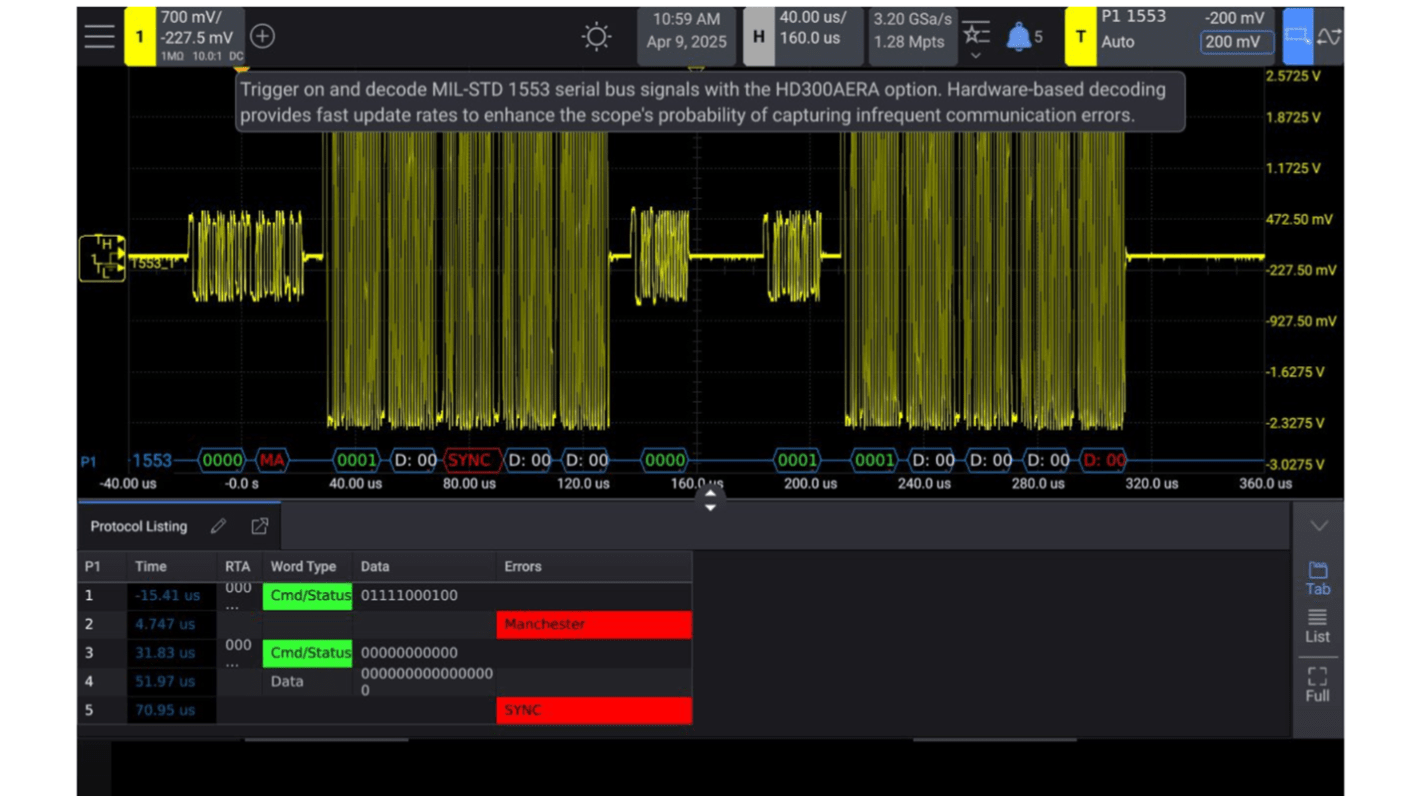Select row number 2 in the listing
The height and width of the screenshot is (798, 1420).
89,624
